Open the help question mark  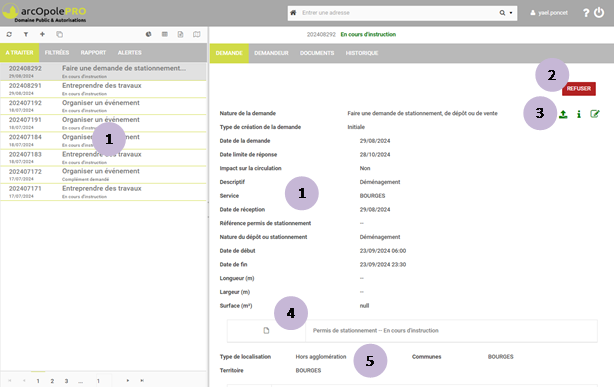coord(586,13)
